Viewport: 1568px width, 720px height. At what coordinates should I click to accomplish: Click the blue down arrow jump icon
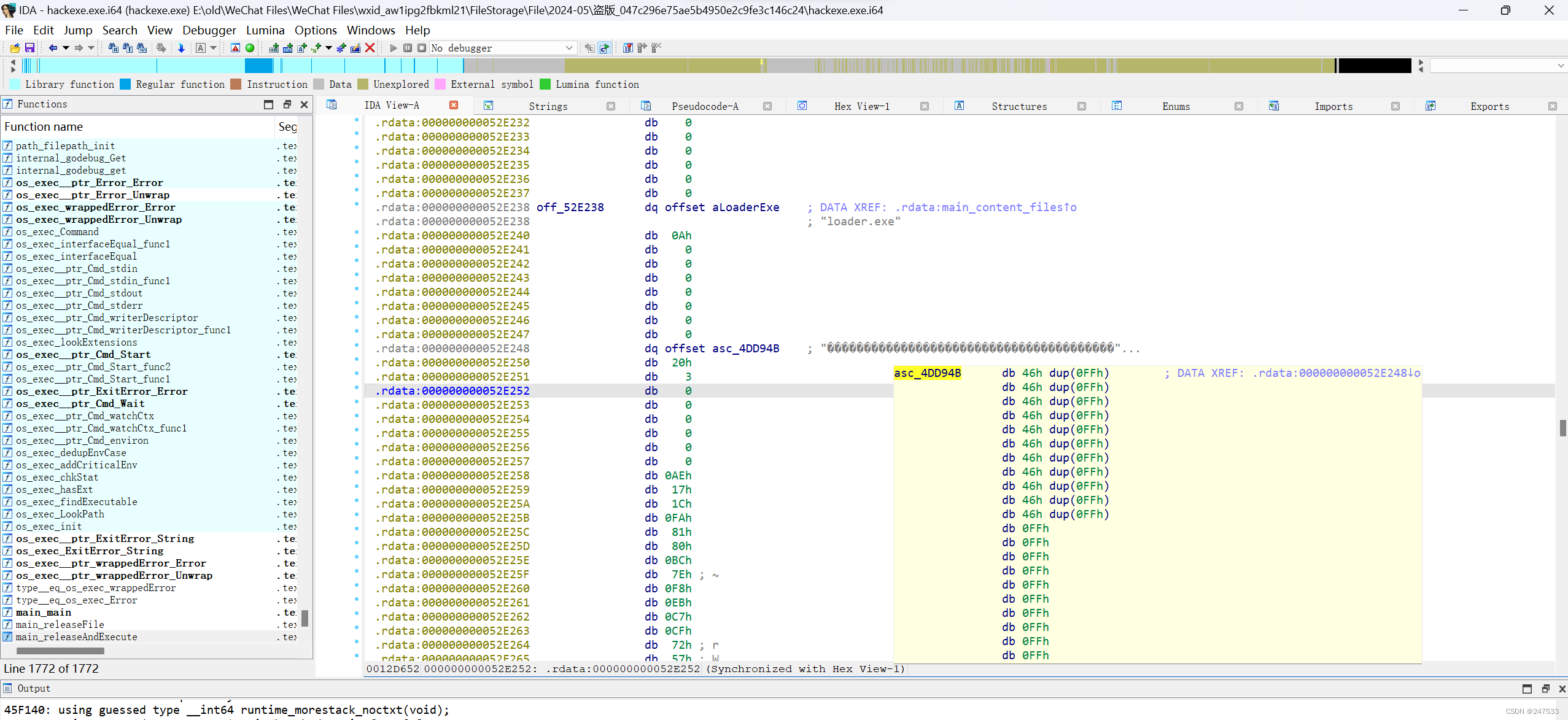181,48
